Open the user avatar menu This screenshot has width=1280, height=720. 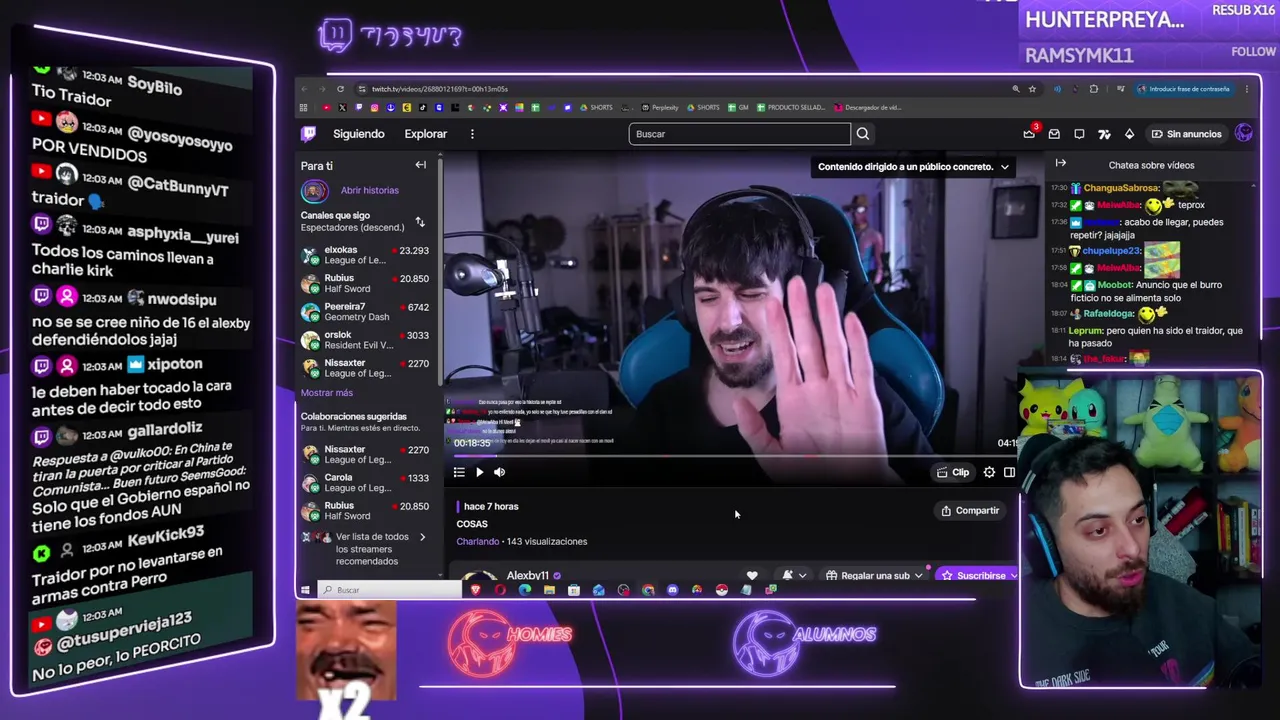[1244, 133]
